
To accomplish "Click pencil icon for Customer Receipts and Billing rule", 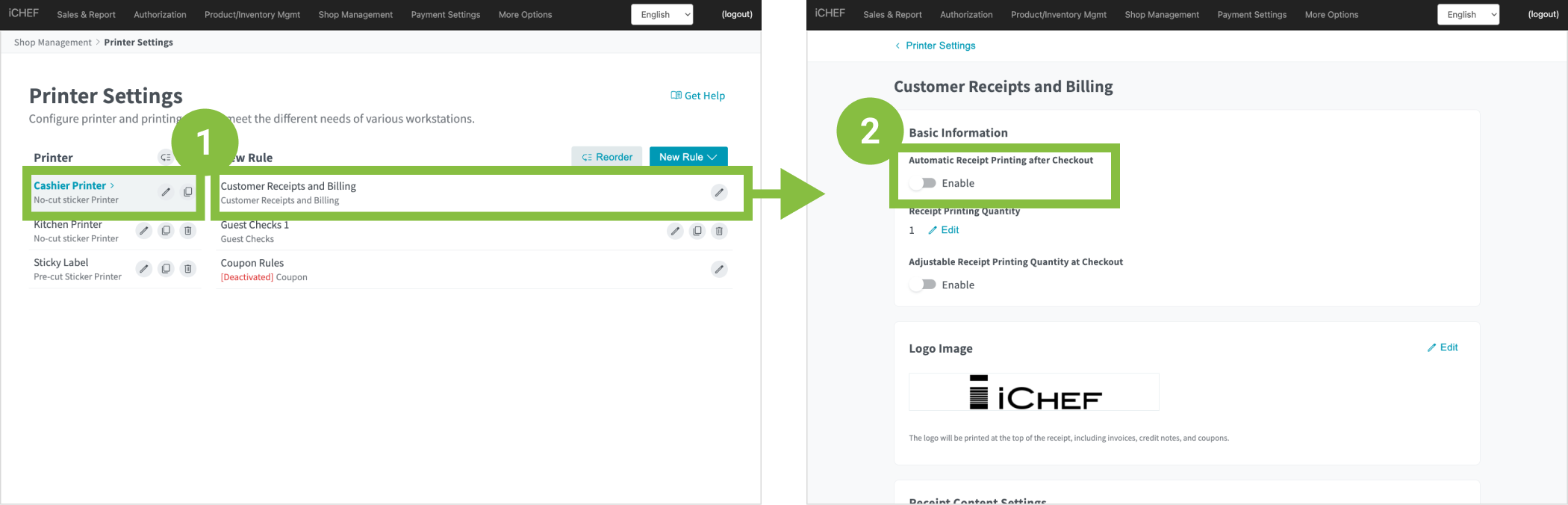I will [718, 193].
